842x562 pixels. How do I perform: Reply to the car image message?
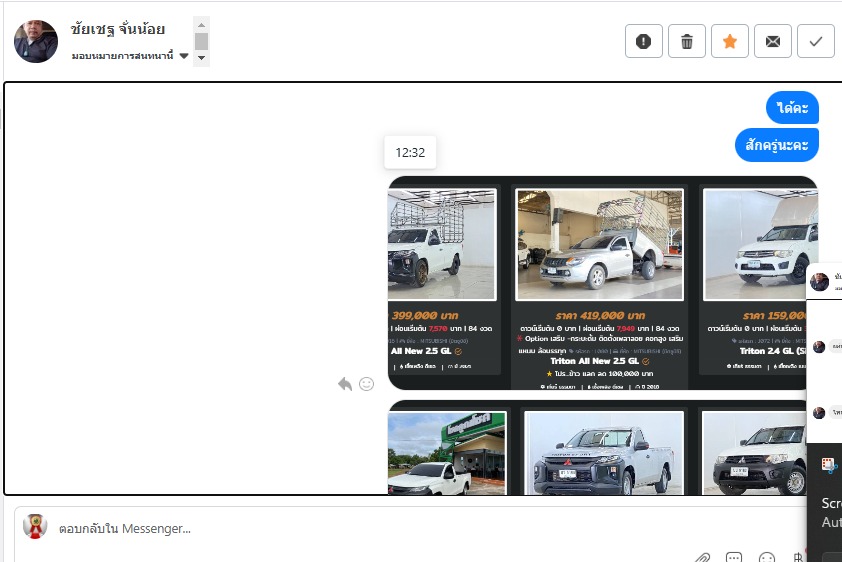click(345, 384)
